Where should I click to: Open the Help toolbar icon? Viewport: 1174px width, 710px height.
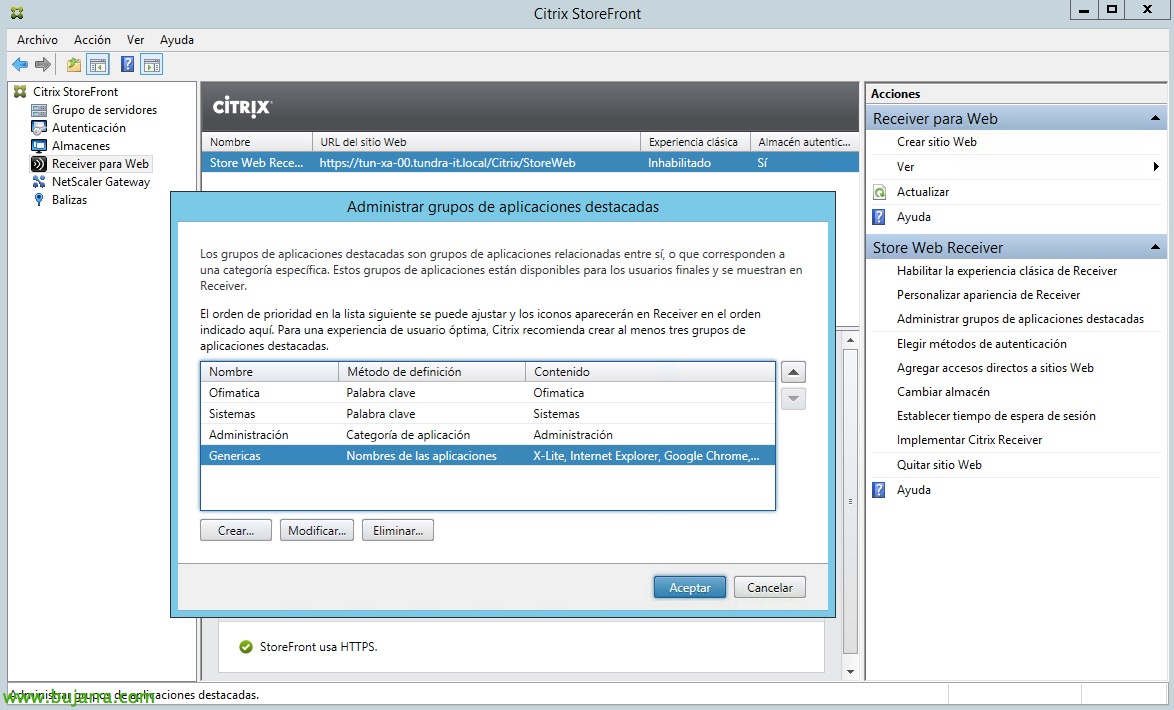127,65
